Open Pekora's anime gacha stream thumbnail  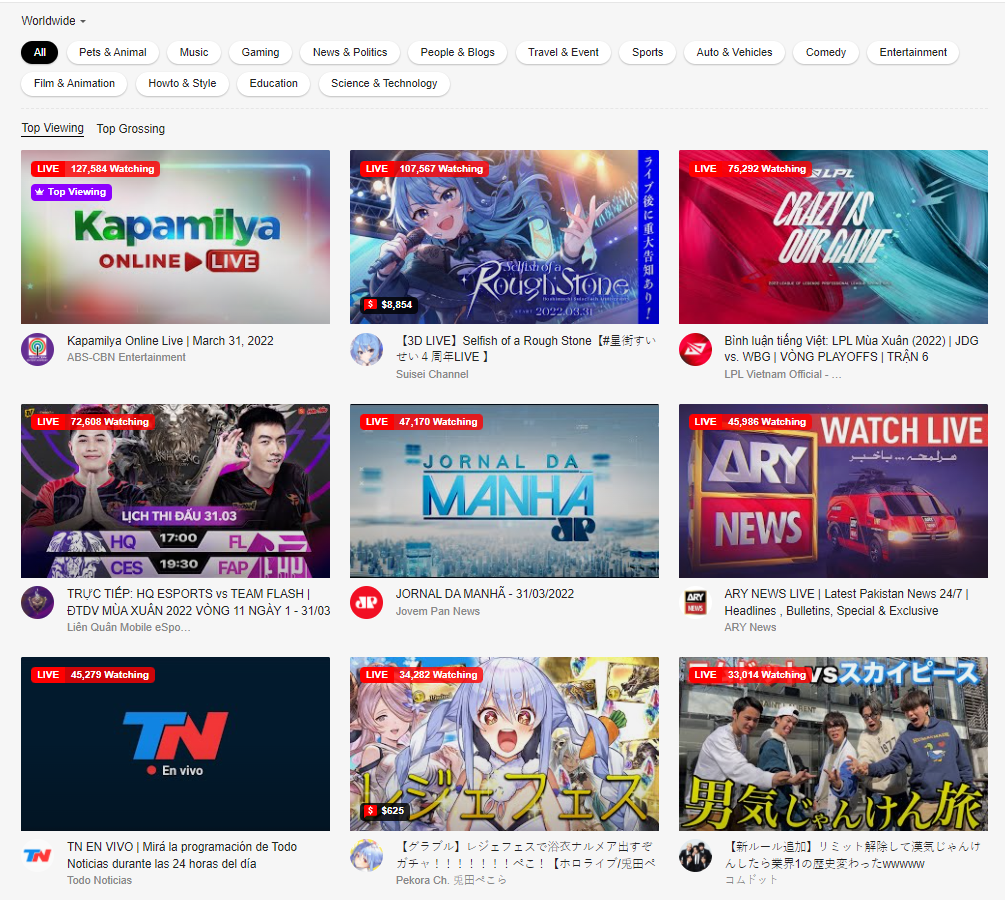504,744
